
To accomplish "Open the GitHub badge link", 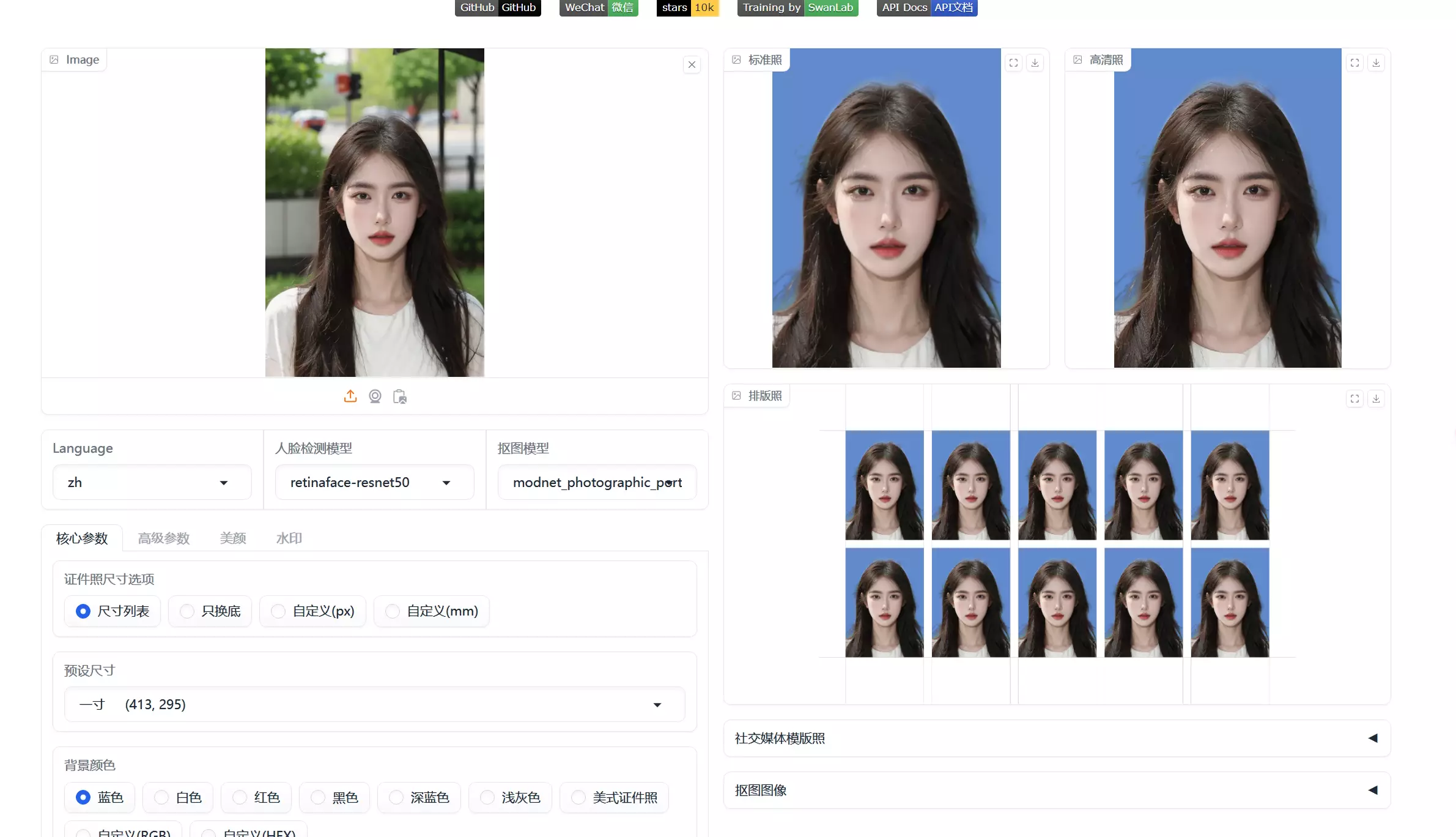I will tap(498, 7).
